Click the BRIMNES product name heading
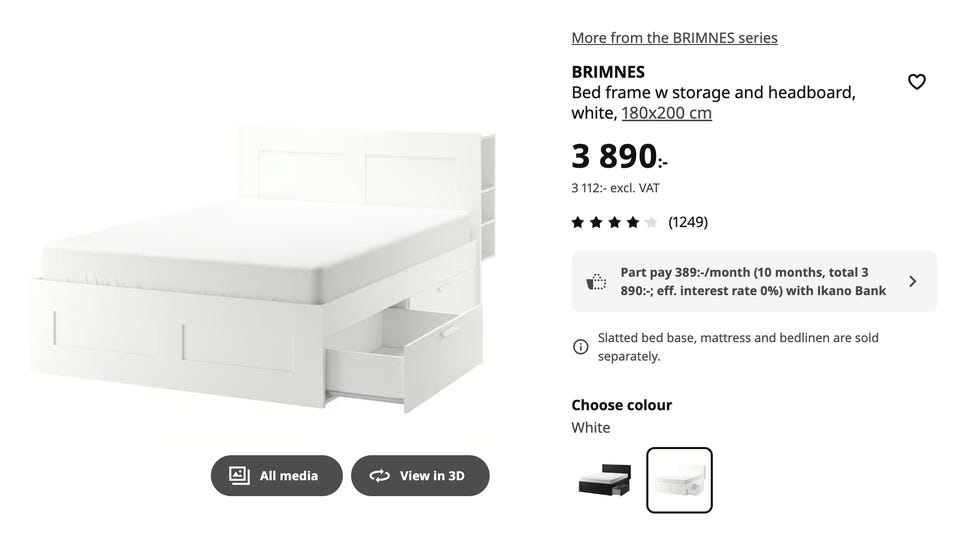The width and height of the screenshot is (960, 535). click(608, 72)
